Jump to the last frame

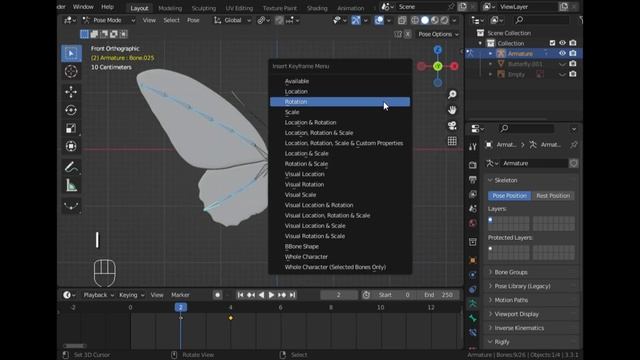tap(292, 295)
